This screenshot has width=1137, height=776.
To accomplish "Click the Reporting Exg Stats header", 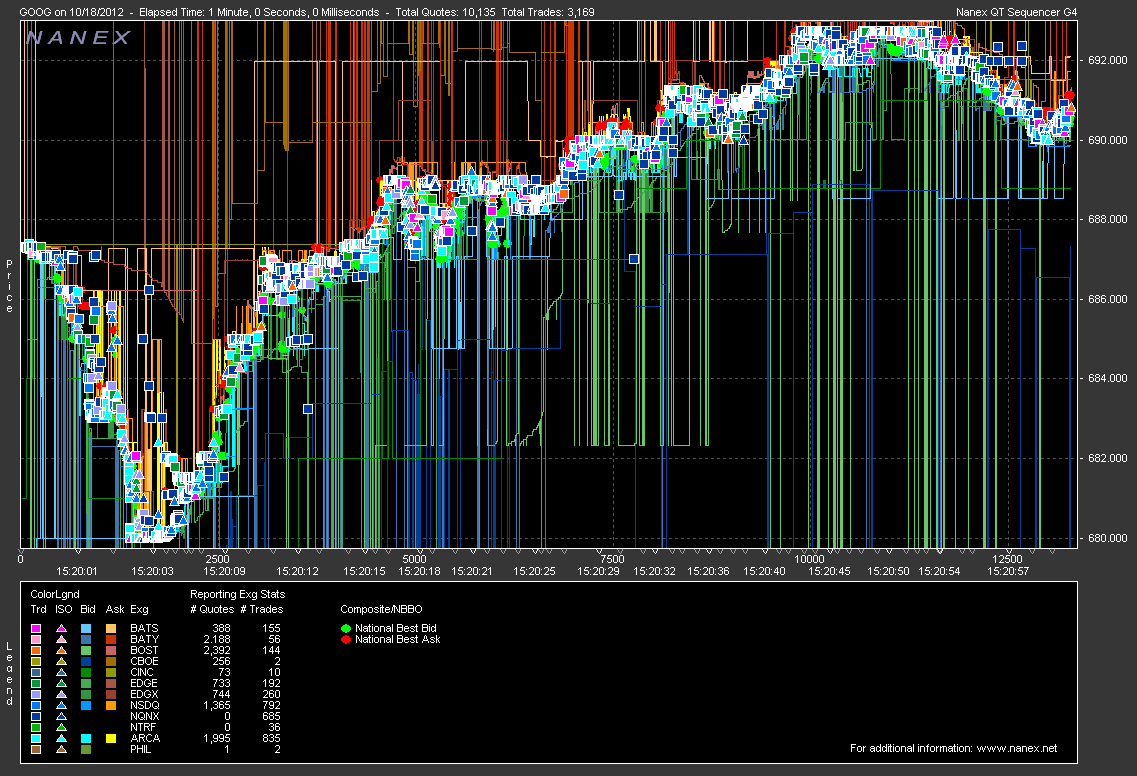I will click(x=236, y=595).
